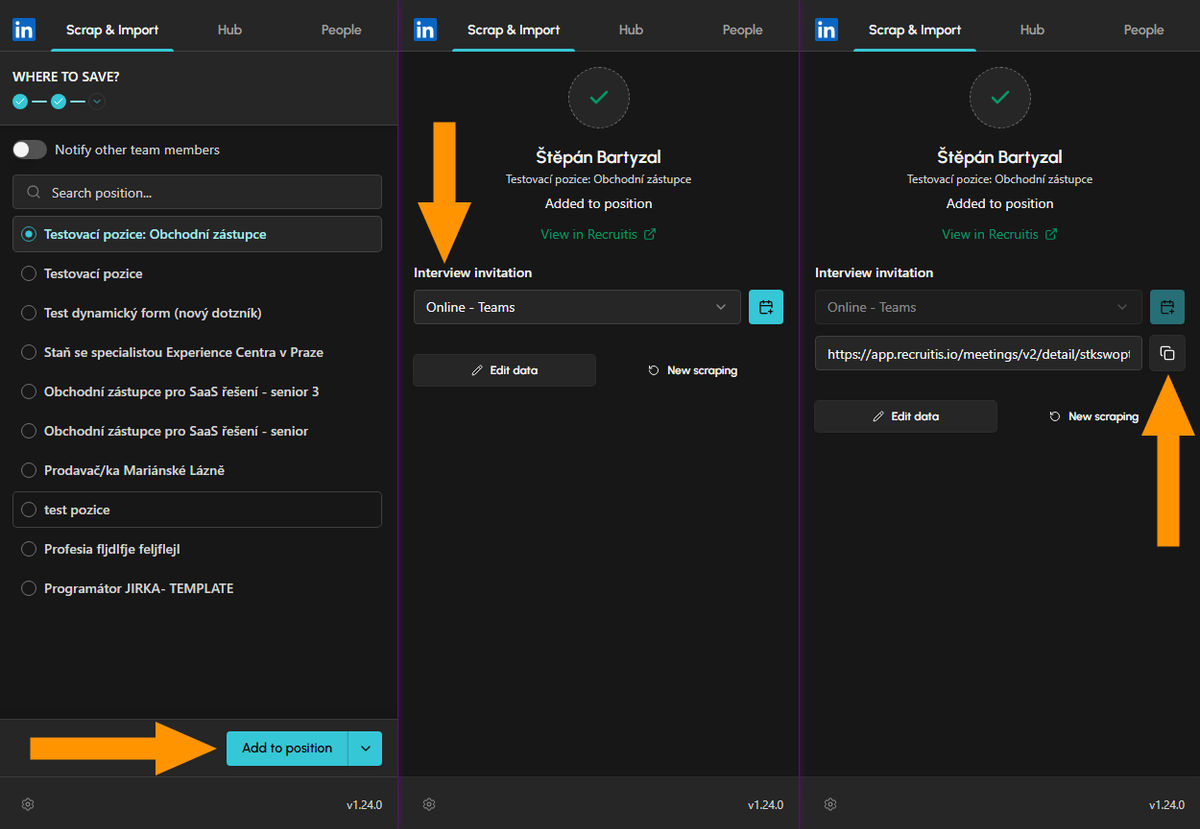
Task: Click the Search position input field
Action: [x=197, y=192]
